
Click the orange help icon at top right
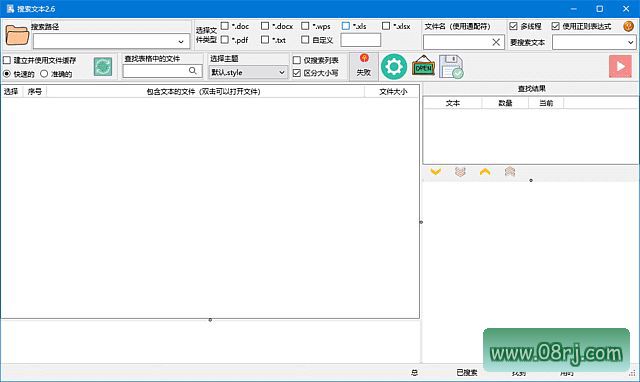pyautogui.click(x=629, y=26)
